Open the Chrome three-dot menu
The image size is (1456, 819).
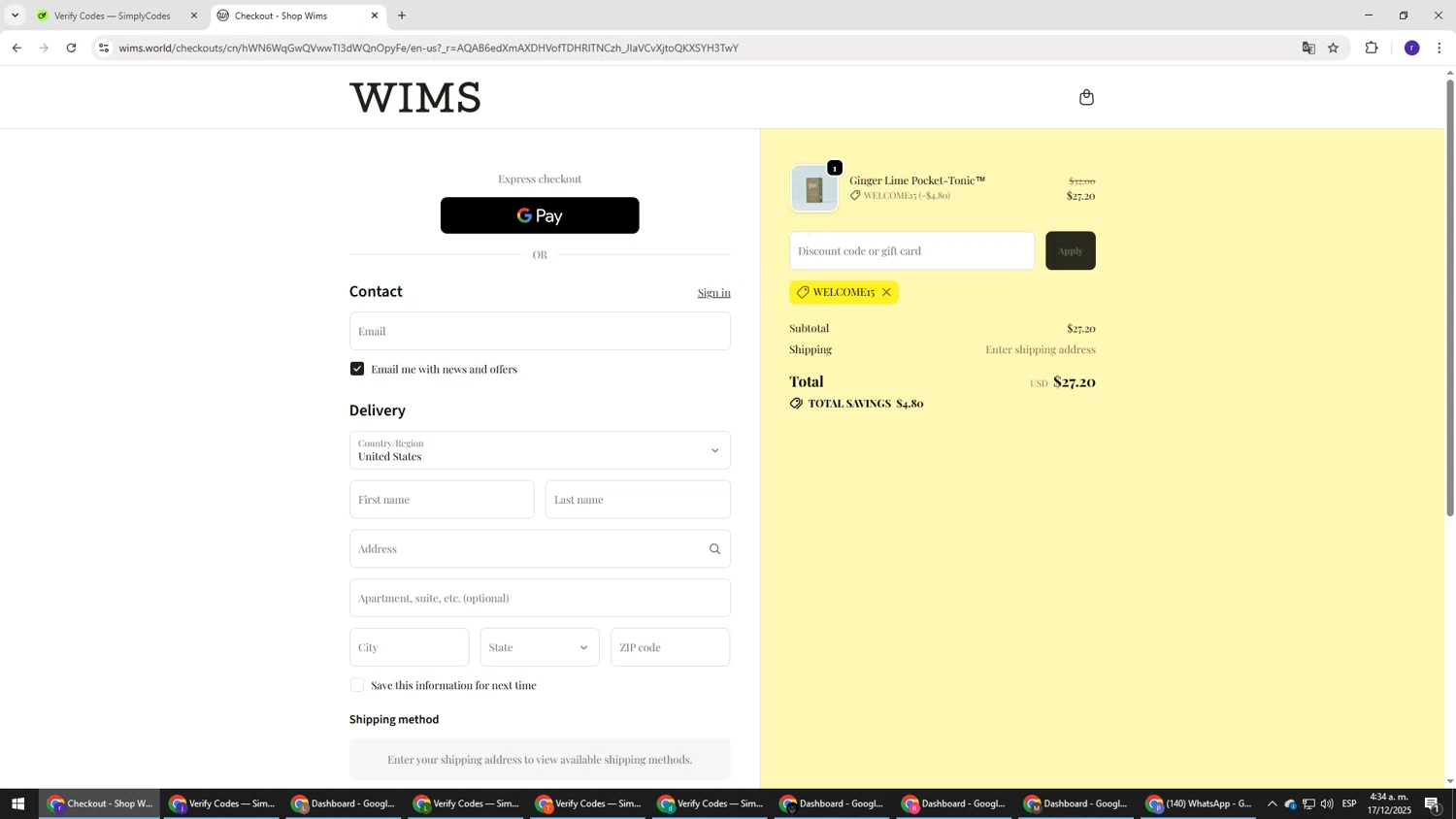point(1439,48)
